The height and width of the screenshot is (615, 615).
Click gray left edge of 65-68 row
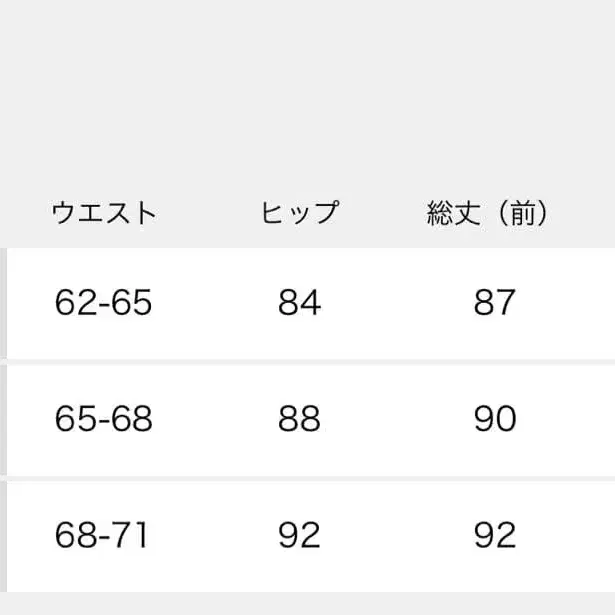(3, 418)
